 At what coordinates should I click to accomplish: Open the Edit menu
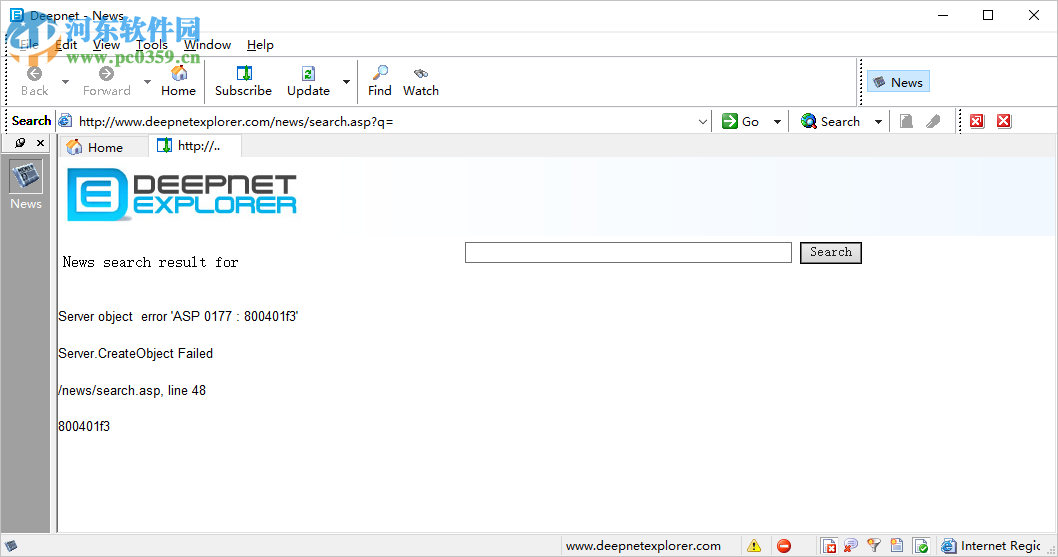click(x=66, y=45)
